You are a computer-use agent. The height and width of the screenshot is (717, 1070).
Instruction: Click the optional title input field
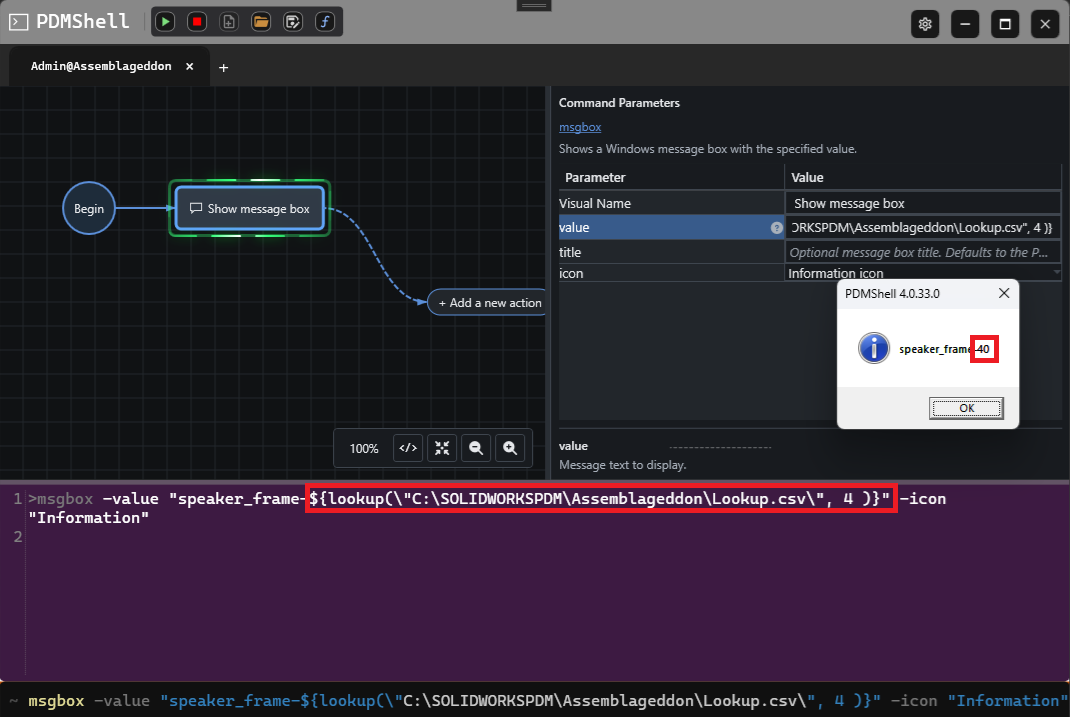[923, 252]
